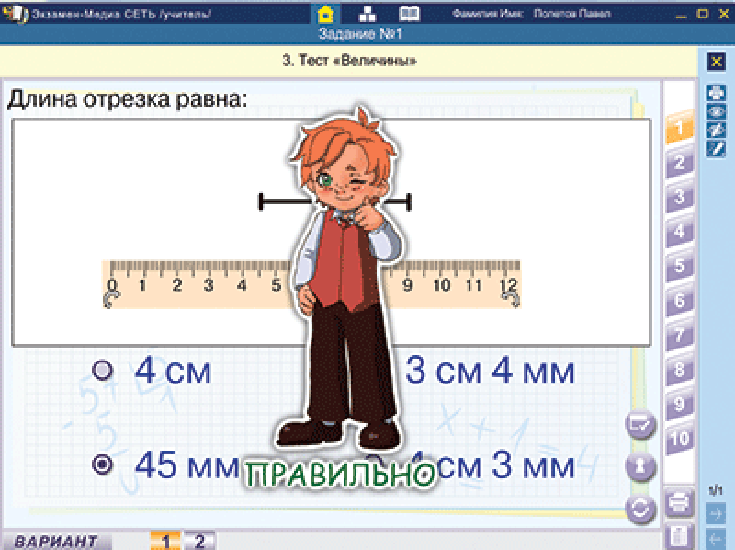Open the network structure icon in the top bar
The image size is (735, 550).
367,14
